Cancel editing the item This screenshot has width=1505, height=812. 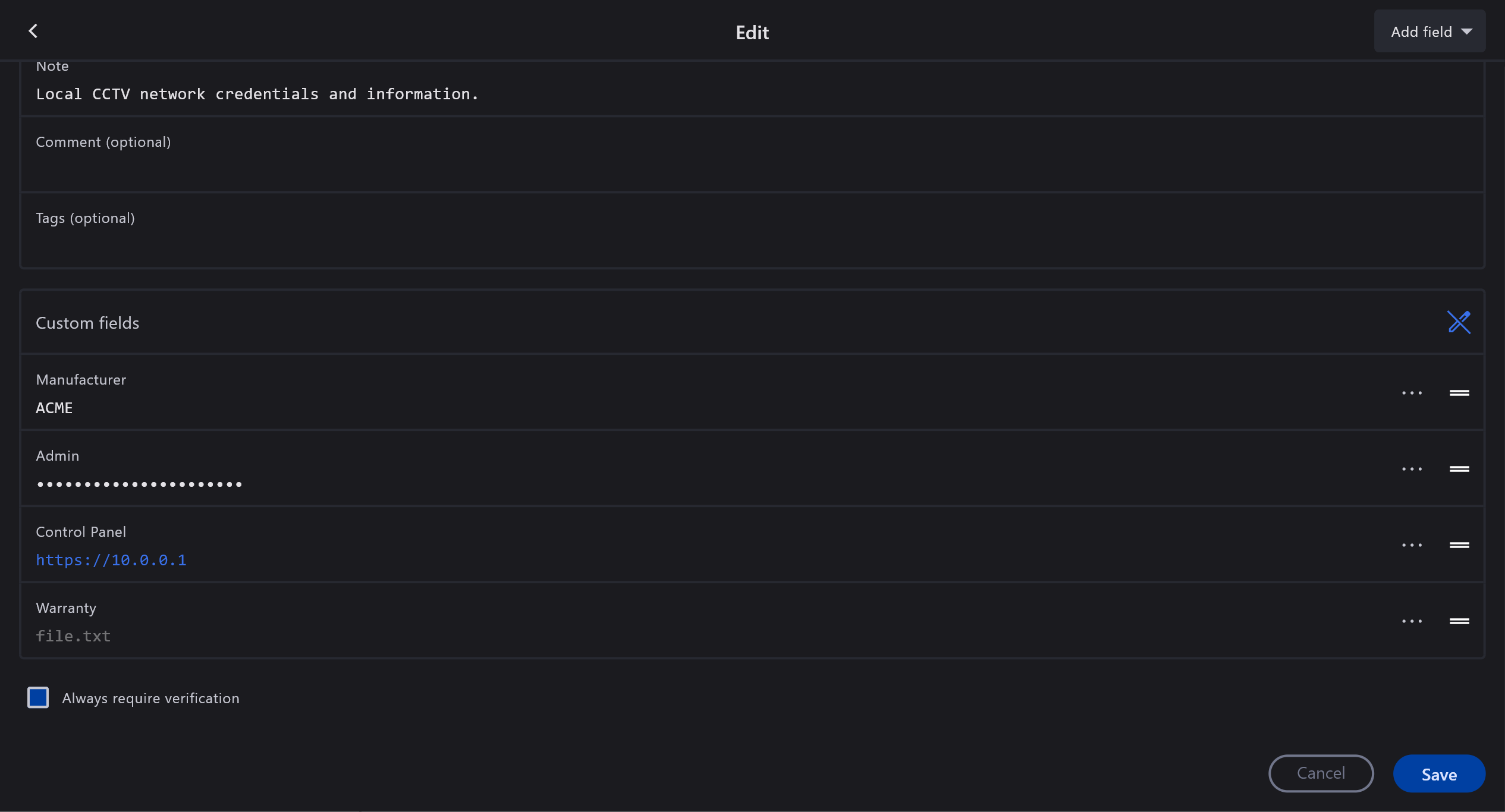click(1321, 773)
